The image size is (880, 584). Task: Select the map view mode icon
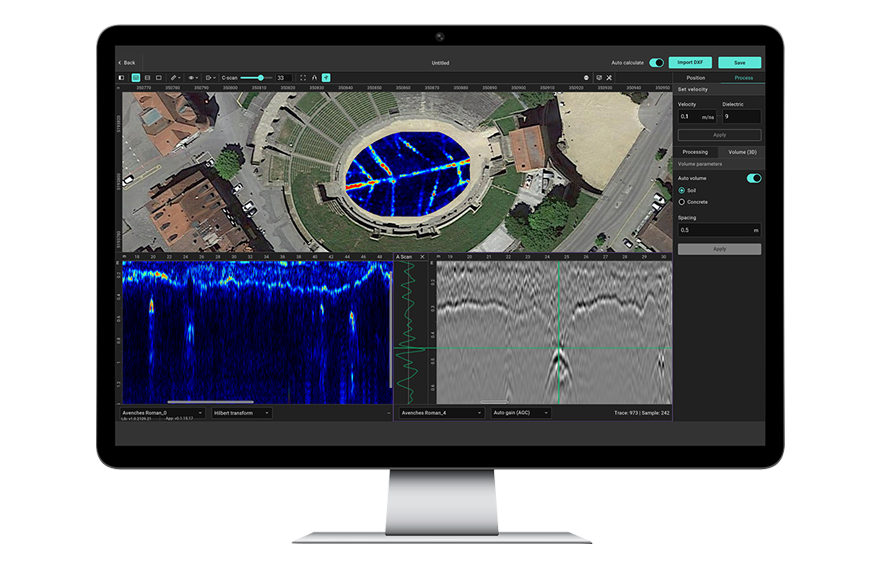click(136, 77)
